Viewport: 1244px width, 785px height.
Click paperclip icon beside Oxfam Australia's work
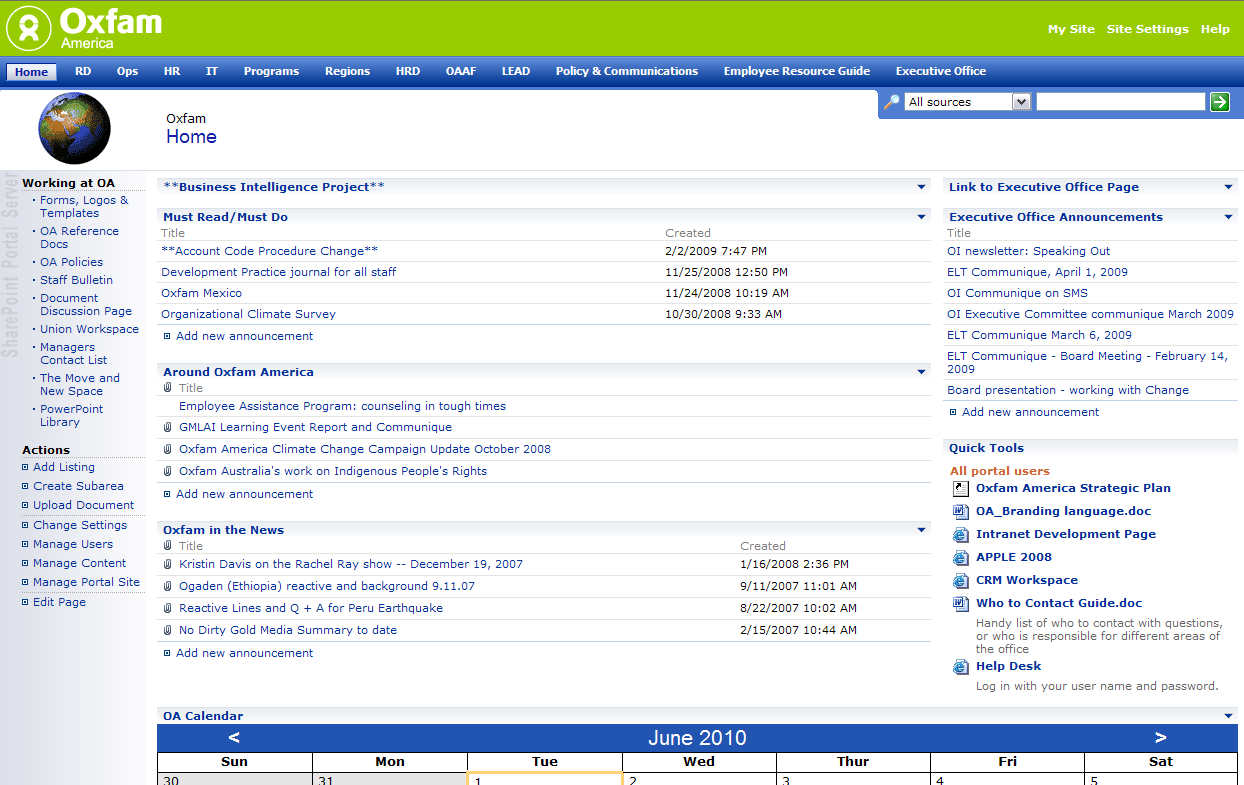pyautogui.click(x=168, y=471)
